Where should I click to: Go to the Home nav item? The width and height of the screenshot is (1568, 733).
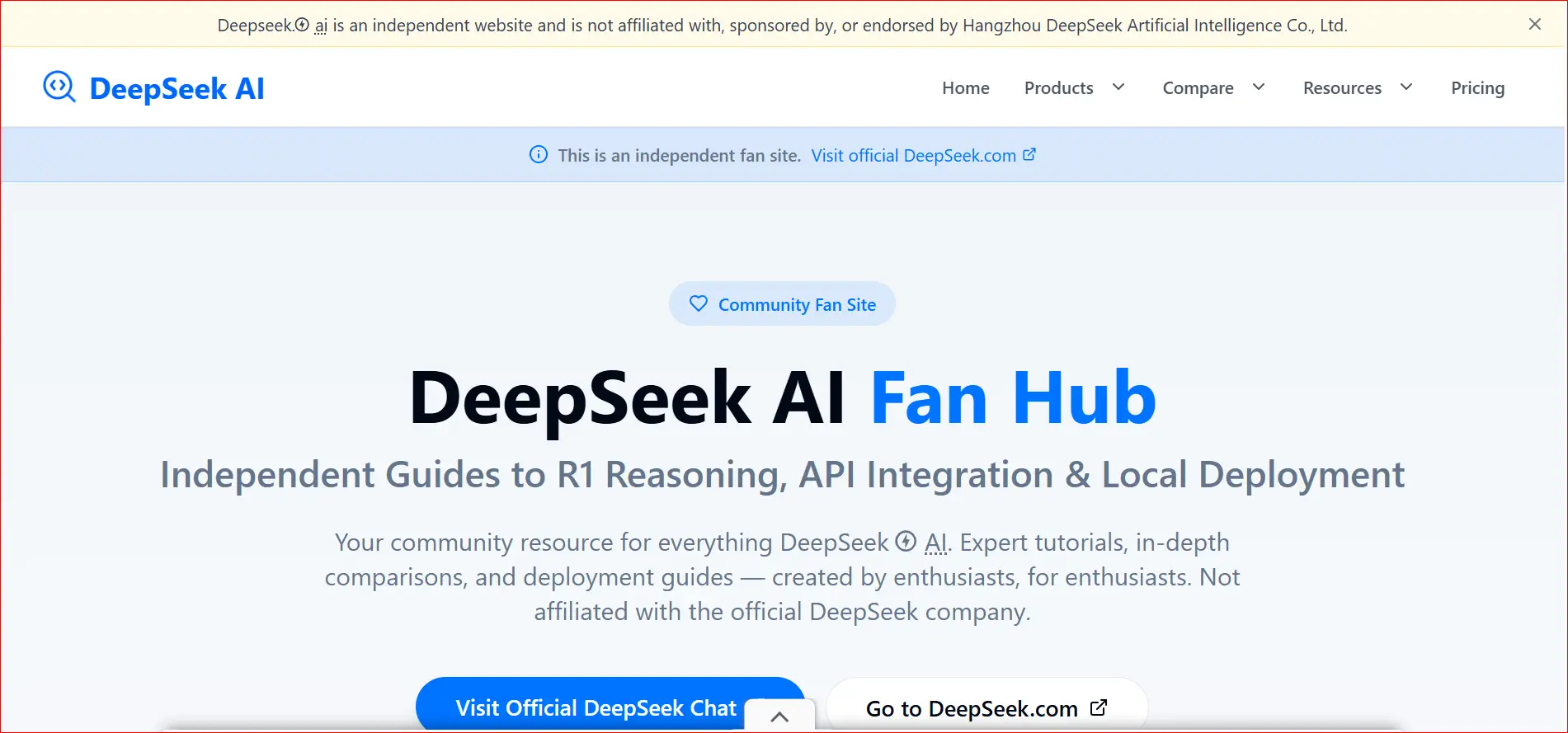click(965, 88)
